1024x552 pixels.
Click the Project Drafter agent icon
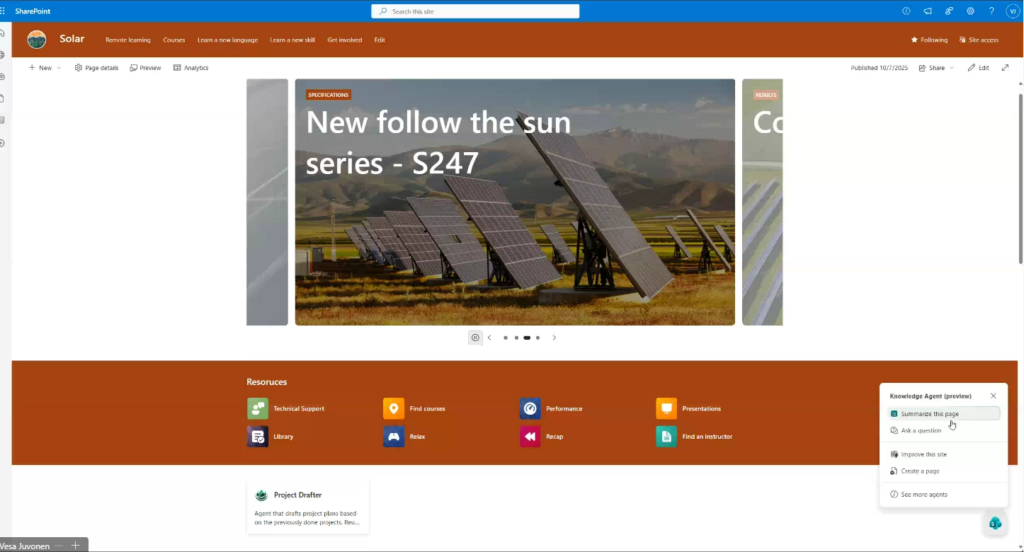261,495
